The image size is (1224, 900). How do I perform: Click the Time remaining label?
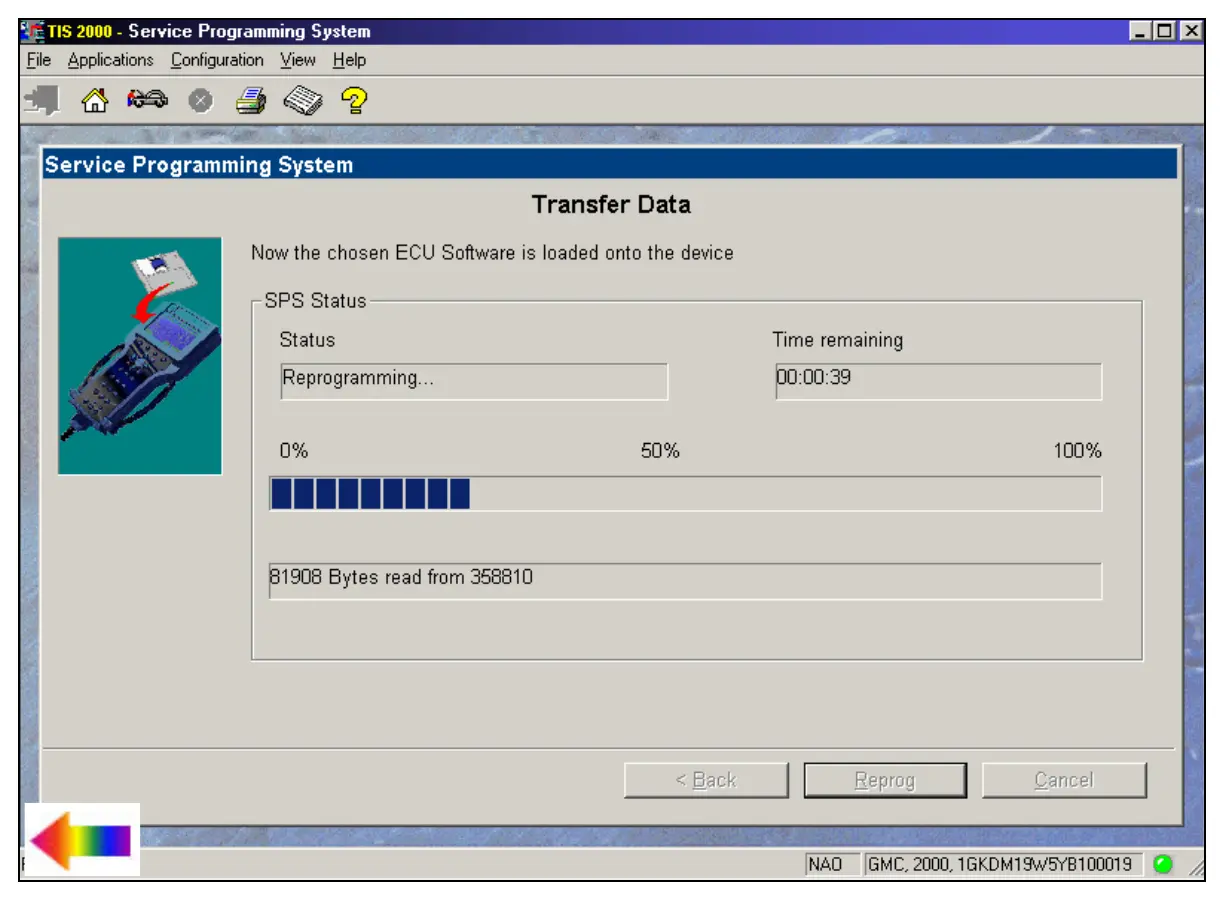pyautogui.click(x=838, y=340)
